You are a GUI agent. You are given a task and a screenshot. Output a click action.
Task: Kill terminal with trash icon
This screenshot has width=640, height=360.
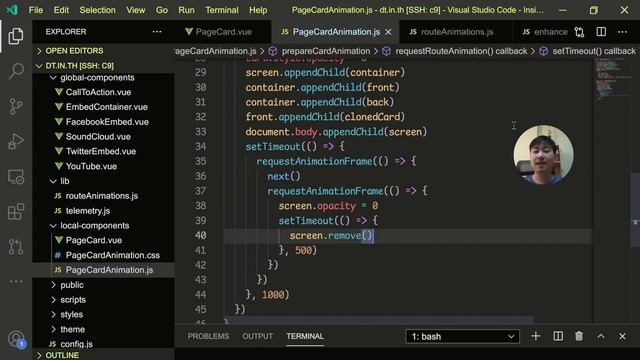pyautogui.click(x=579, y=336)
